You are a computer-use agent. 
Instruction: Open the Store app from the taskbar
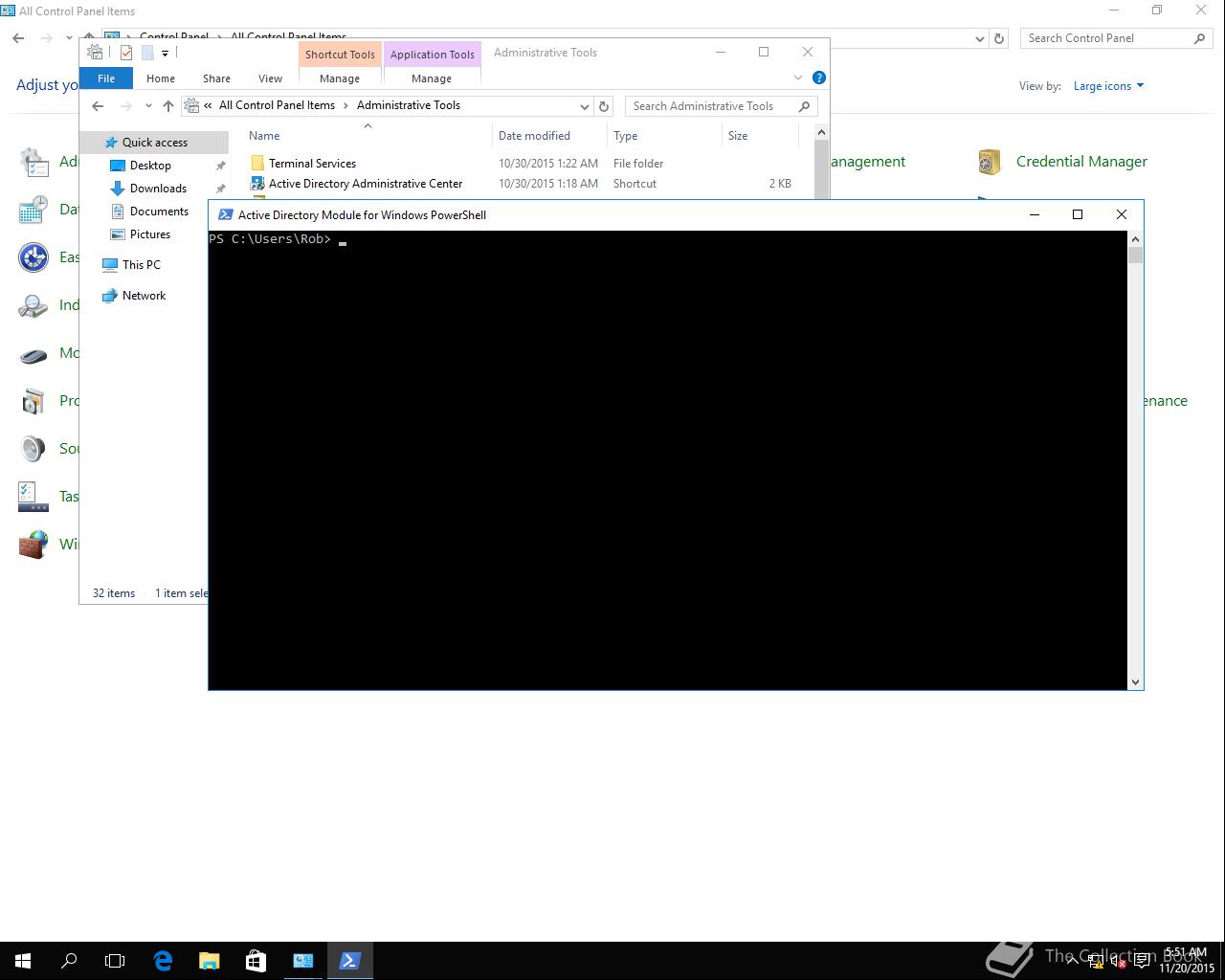click(256, 961)
